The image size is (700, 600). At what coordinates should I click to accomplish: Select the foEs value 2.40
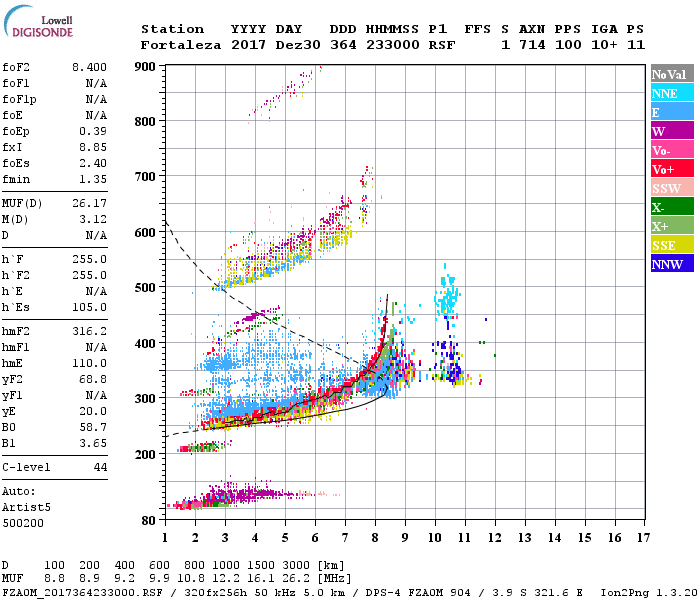tap(93, 163)
